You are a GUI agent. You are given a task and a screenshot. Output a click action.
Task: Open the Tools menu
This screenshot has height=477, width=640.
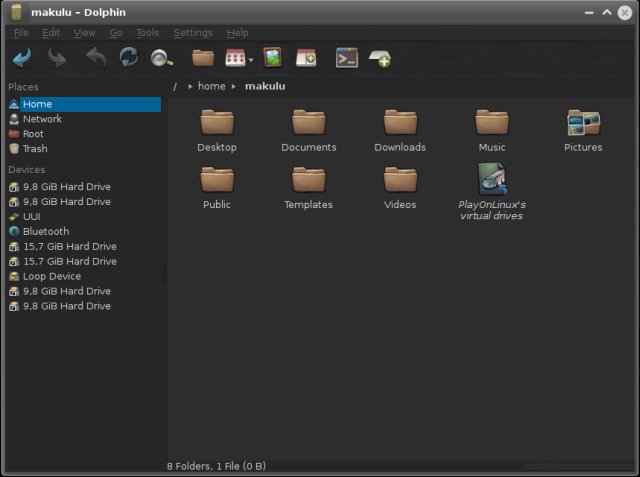[x=147, y=33]
